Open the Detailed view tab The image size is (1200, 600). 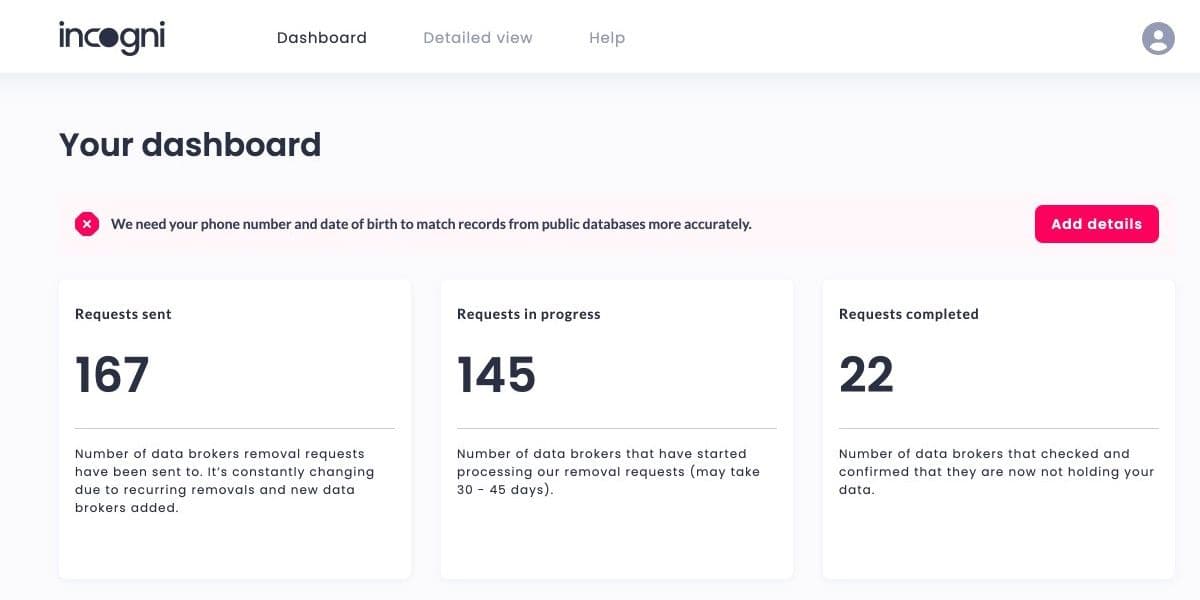click(477, 38)
